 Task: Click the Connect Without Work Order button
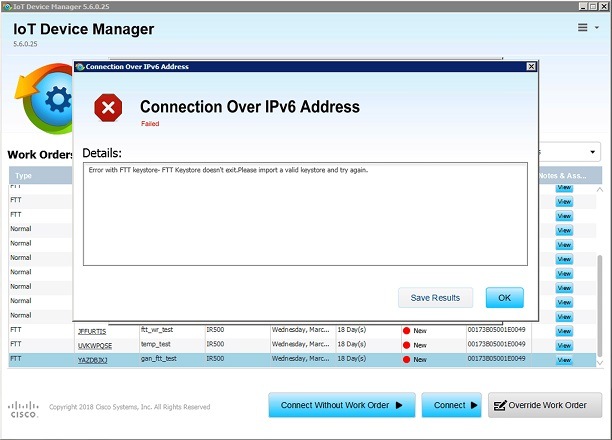[342, 405]
